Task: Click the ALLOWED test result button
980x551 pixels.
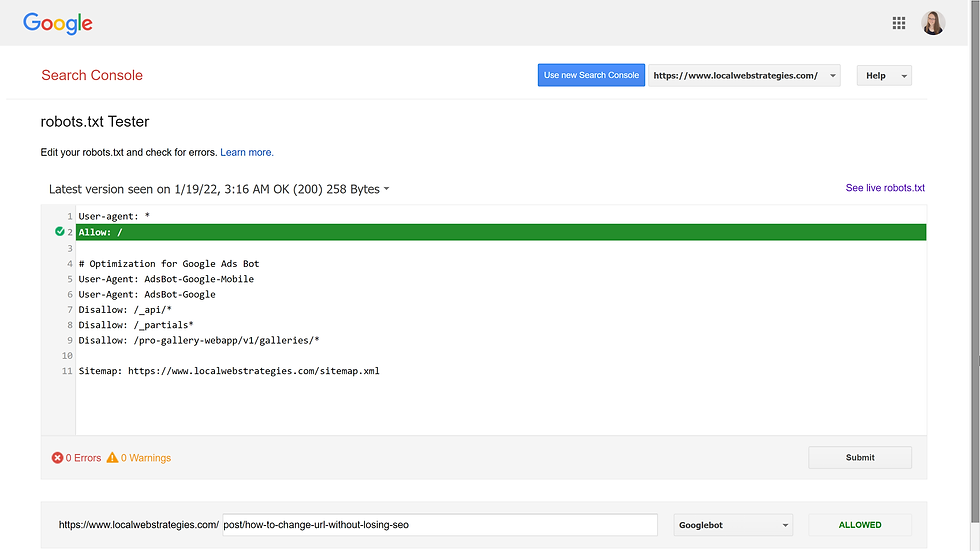Action: [860, 525]
